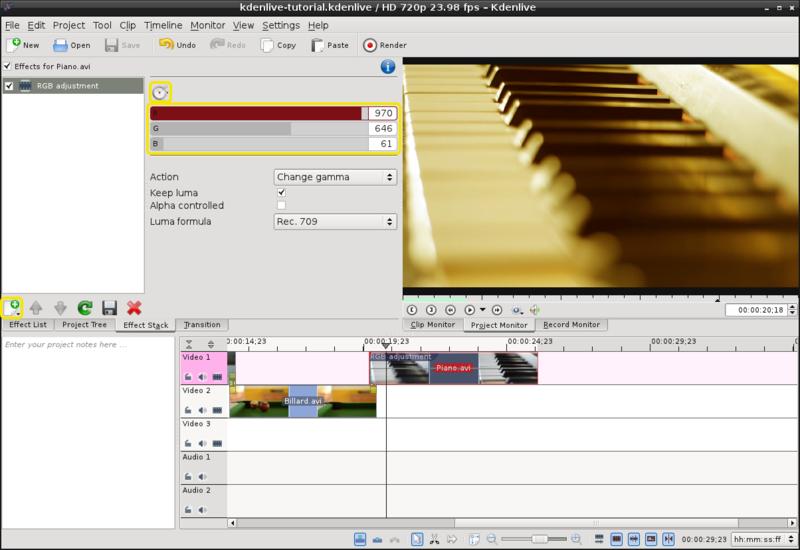Click the monitor audio volume icon
The height and width of the screenshot is (550, 800).
coord(535,310)
